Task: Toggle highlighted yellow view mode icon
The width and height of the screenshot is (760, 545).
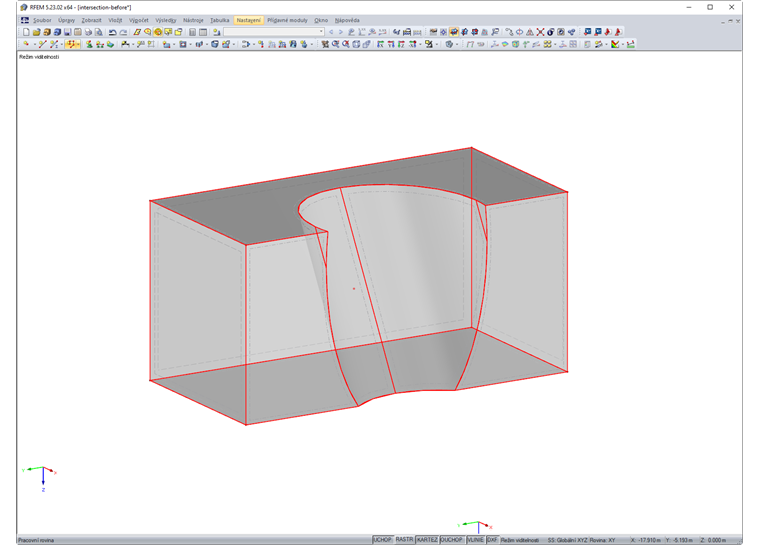Action: point(158,32)
